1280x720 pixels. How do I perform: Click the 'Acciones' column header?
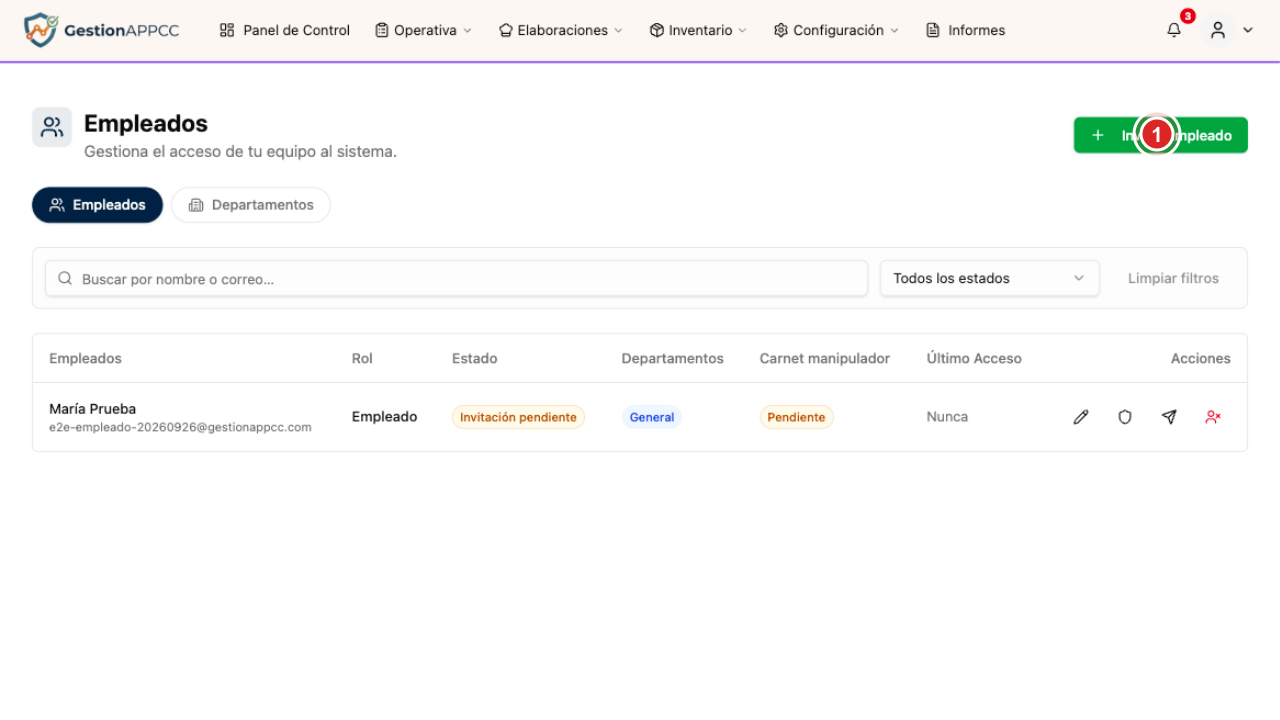click(x=1201, y=358)
